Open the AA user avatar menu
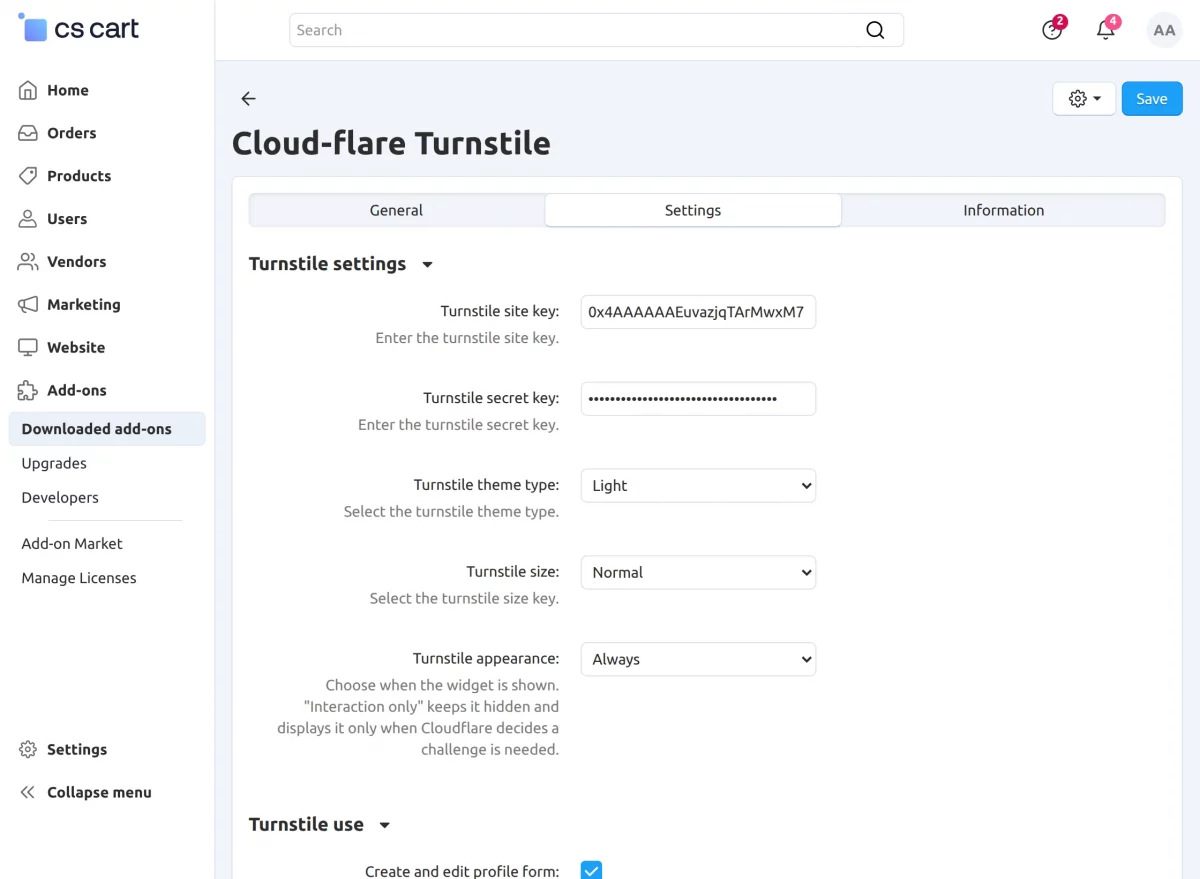Viewport: 1200px width, 879px height. (x=1164, y=30)
